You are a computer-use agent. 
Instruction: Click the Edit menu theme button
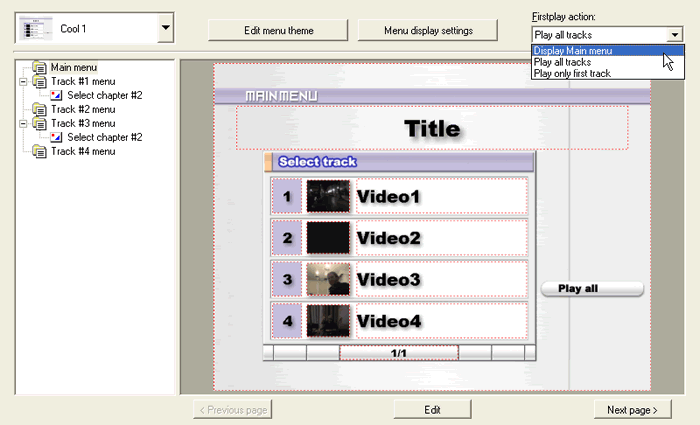278,30
